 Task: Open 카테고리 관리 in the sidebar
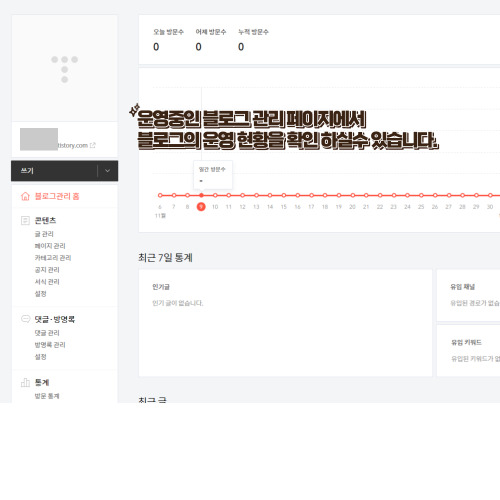pyautogui.click(x=53, y=258)
